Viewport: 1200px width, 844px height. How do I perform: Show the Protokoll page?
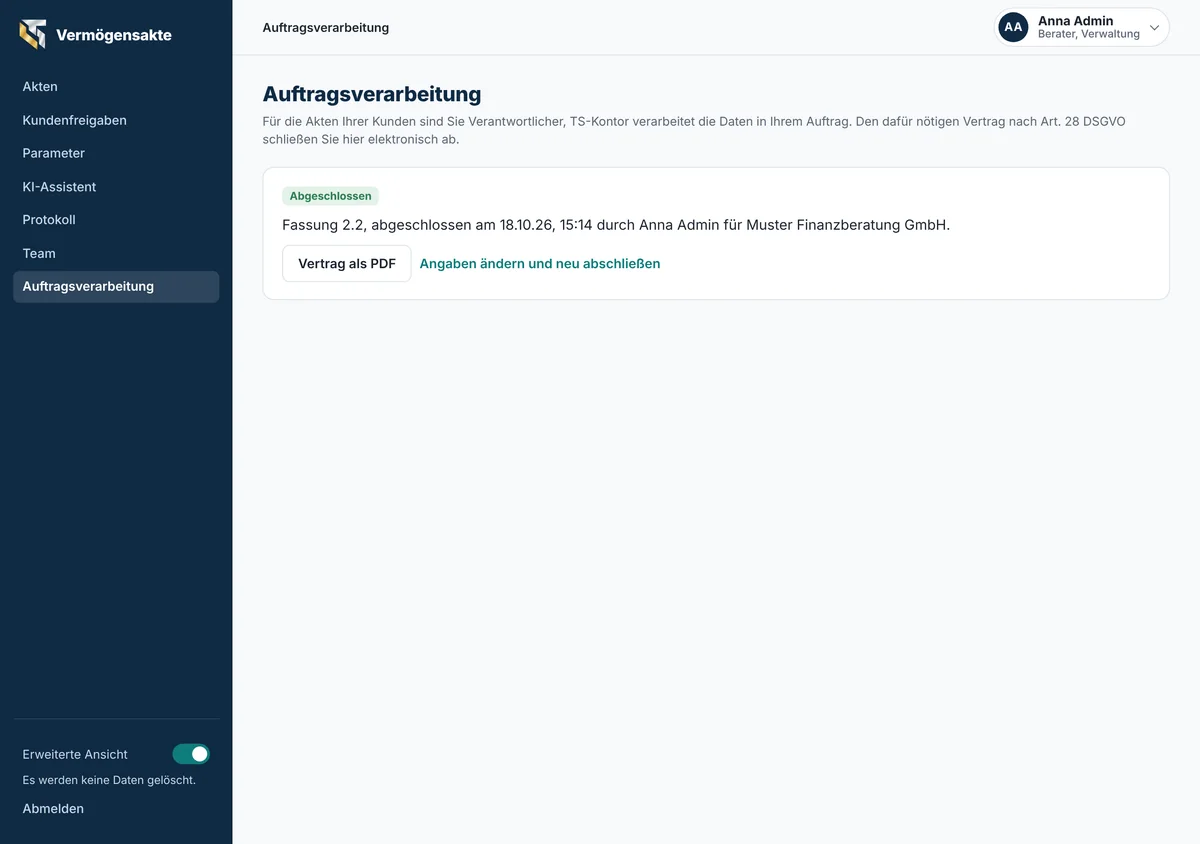pyautogui.click(x=116, y=220)
